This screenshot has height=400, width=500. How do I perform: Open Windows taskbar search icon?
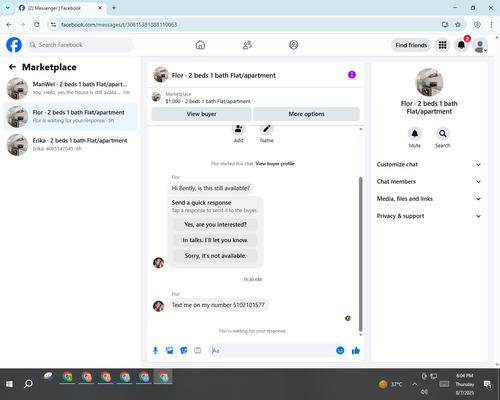click(28, 384)
